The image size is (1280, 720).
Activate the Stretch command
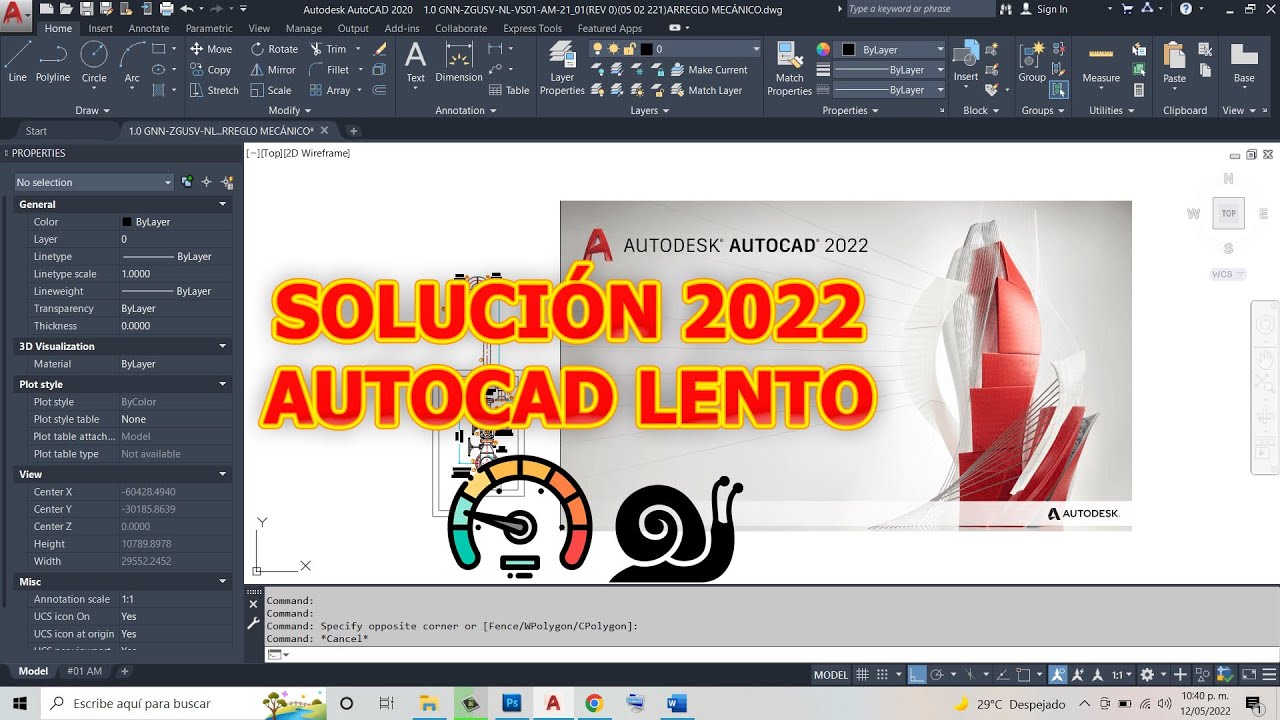pyautogui.click(x=214, y=90)
